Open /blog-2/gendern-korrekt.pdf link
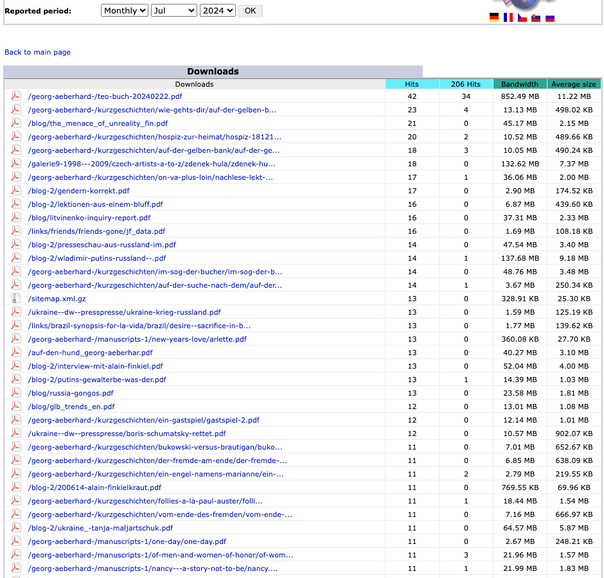Screen dimensions: 604x578 pos(79,191)
